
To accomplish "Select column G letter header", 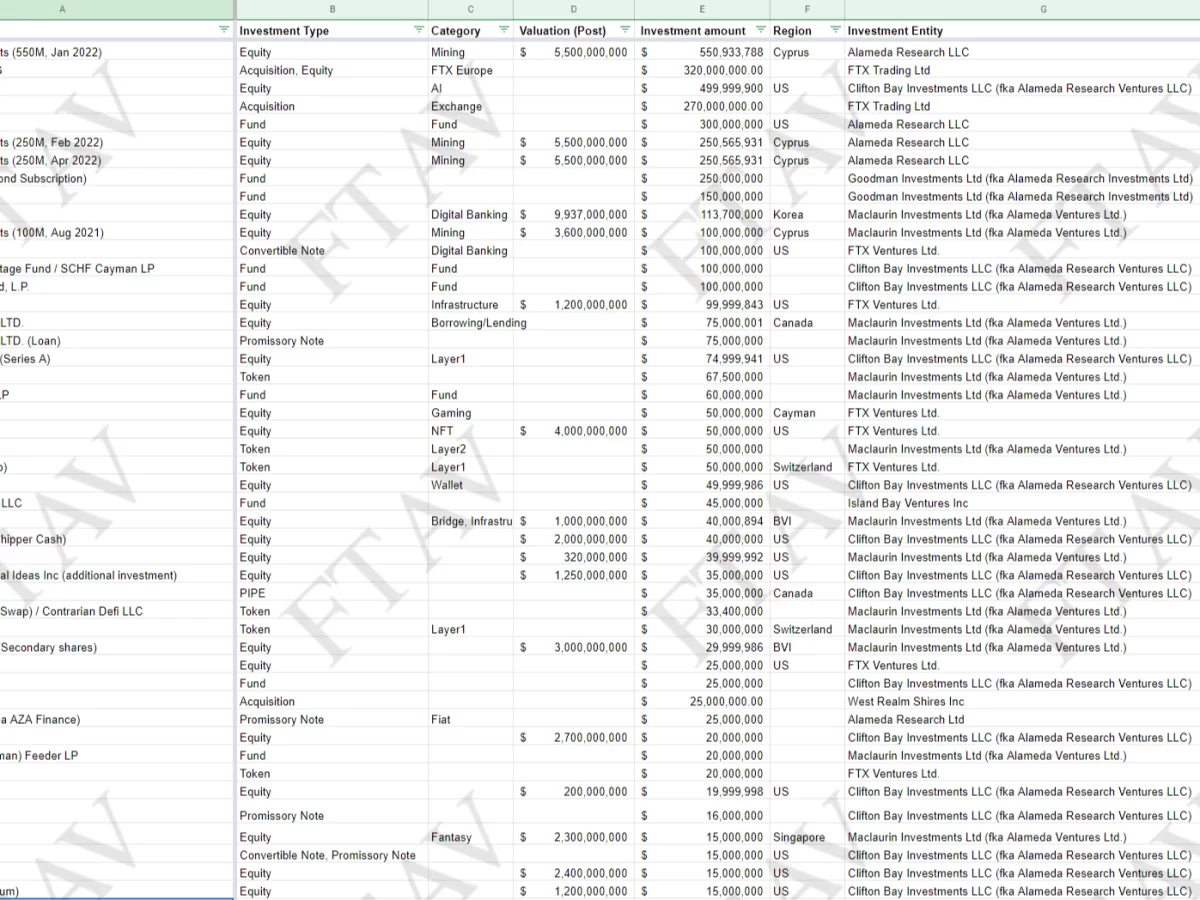I will [1043, 9].
